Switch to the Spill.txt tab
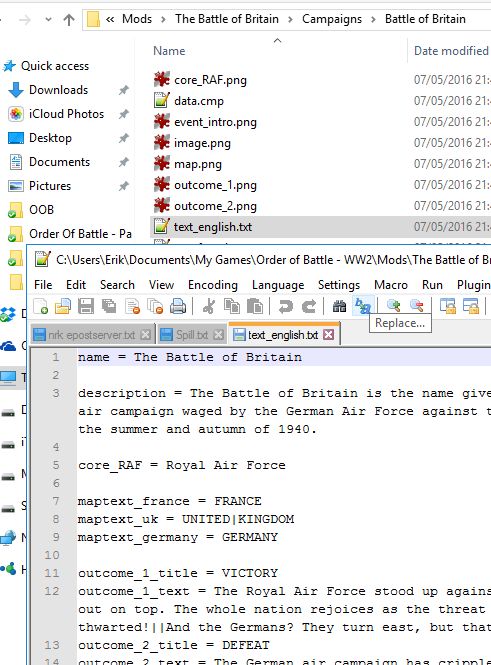Screen dimensions: 491x665 pyautogui.click(x=192, y=335)
